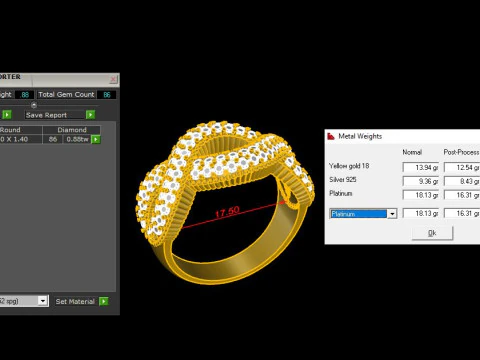Click the selected-metal Normal weight field beside dropdown

coord(421,213)
